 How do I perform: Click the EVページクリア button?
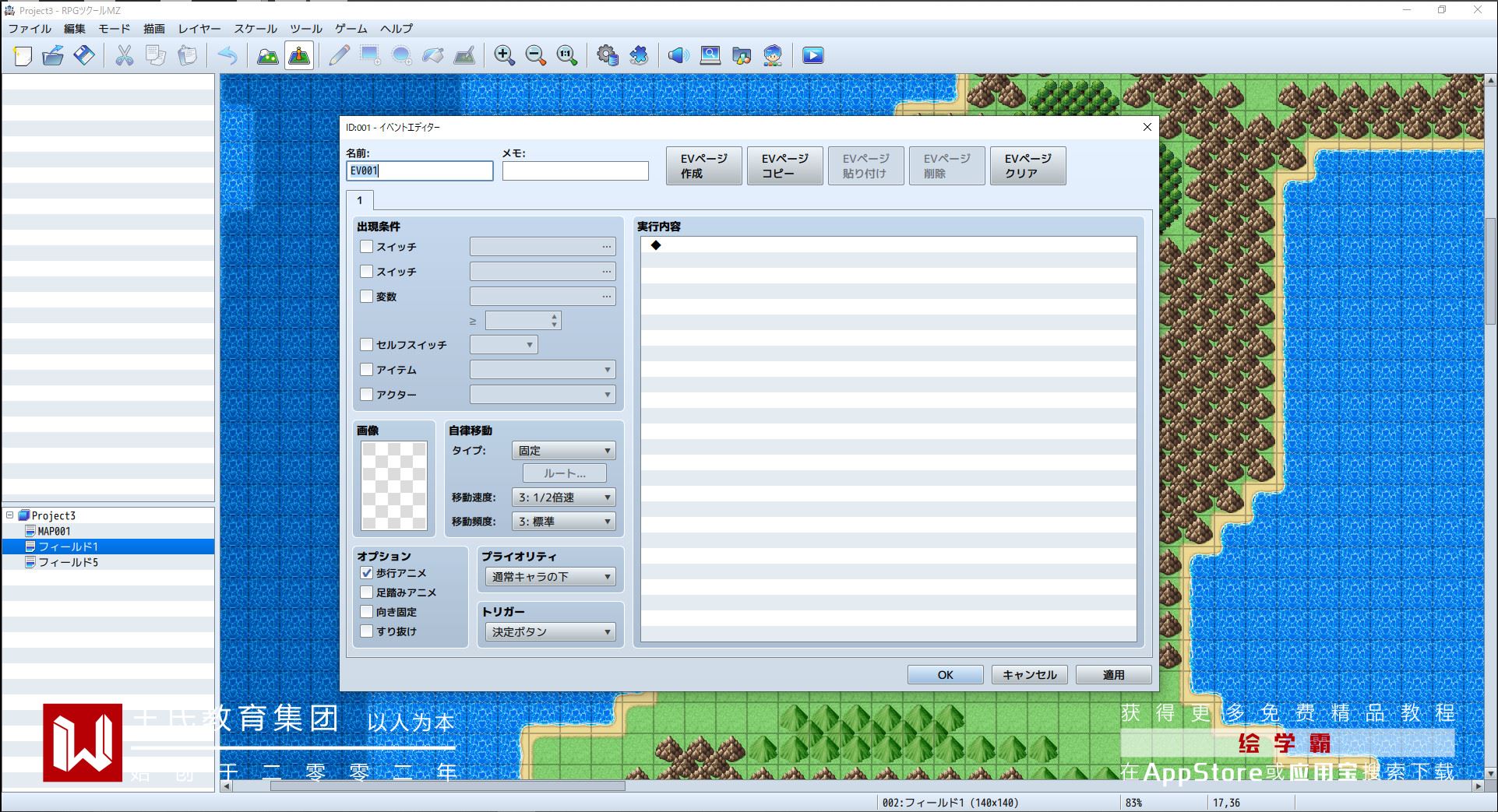coord(1028,166)
